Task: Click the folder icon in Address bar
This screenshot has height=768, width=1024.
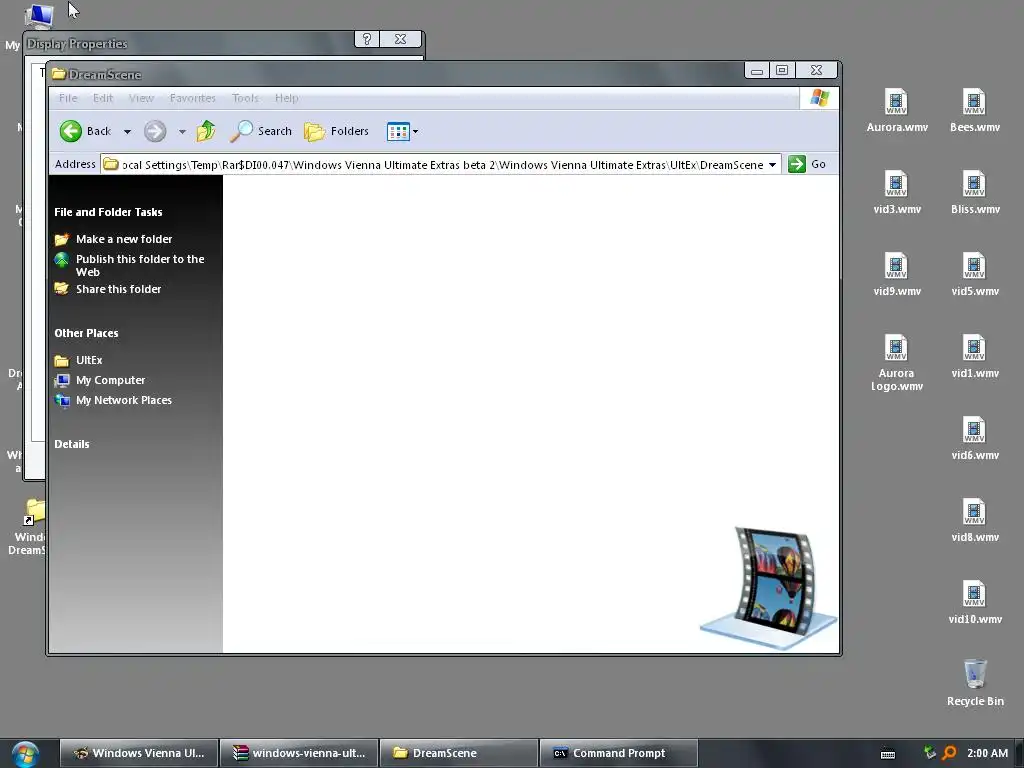Action: click(110, 164)
